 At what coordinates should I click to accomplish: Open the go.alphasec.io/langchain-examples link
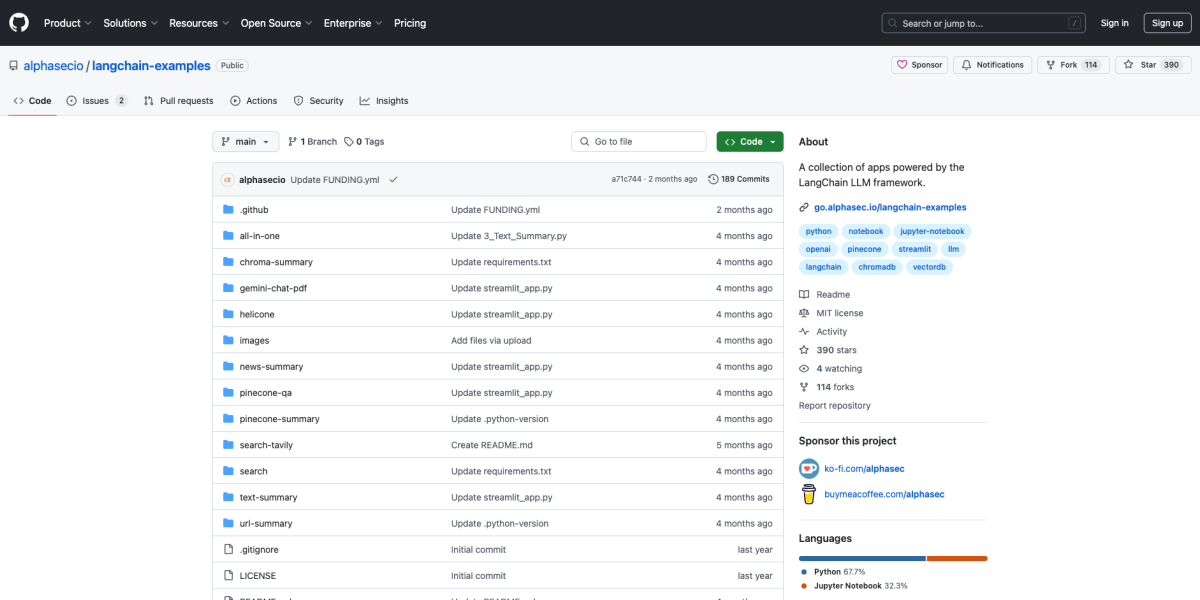(x=889, y=207)
